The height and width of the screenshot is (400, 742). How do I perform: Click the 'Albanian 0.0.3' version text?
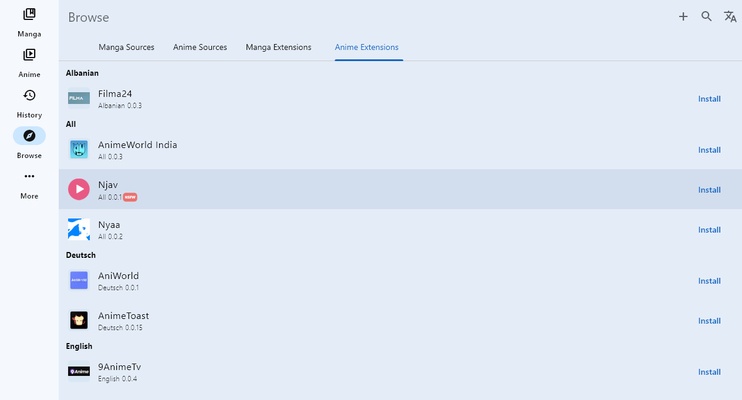pyautogui.click(x=120, y=106)
